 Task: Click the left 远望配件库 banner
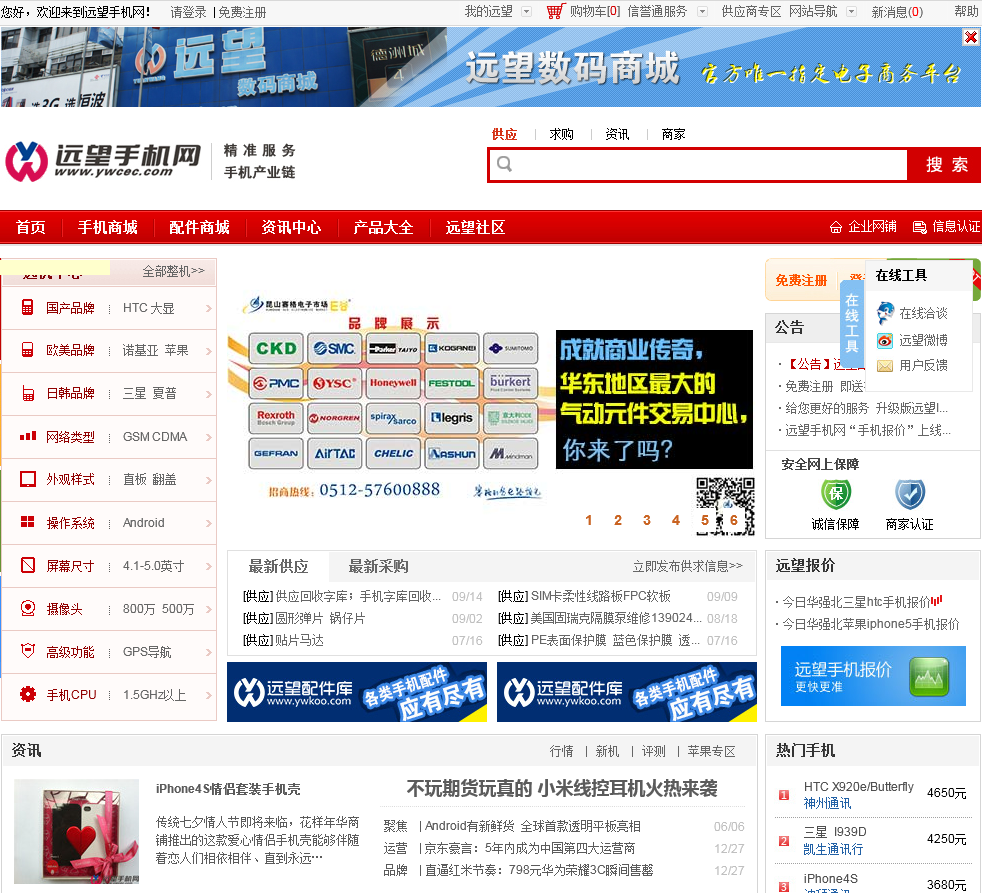[x=357, y=692]
